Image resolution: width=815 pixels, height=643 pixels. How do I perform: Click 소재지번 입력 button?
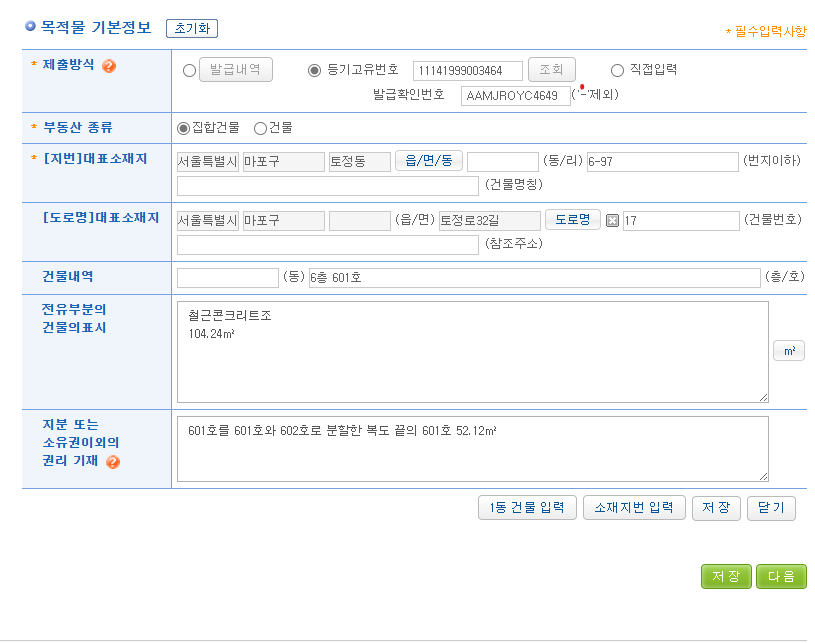[x=634, y=507]
